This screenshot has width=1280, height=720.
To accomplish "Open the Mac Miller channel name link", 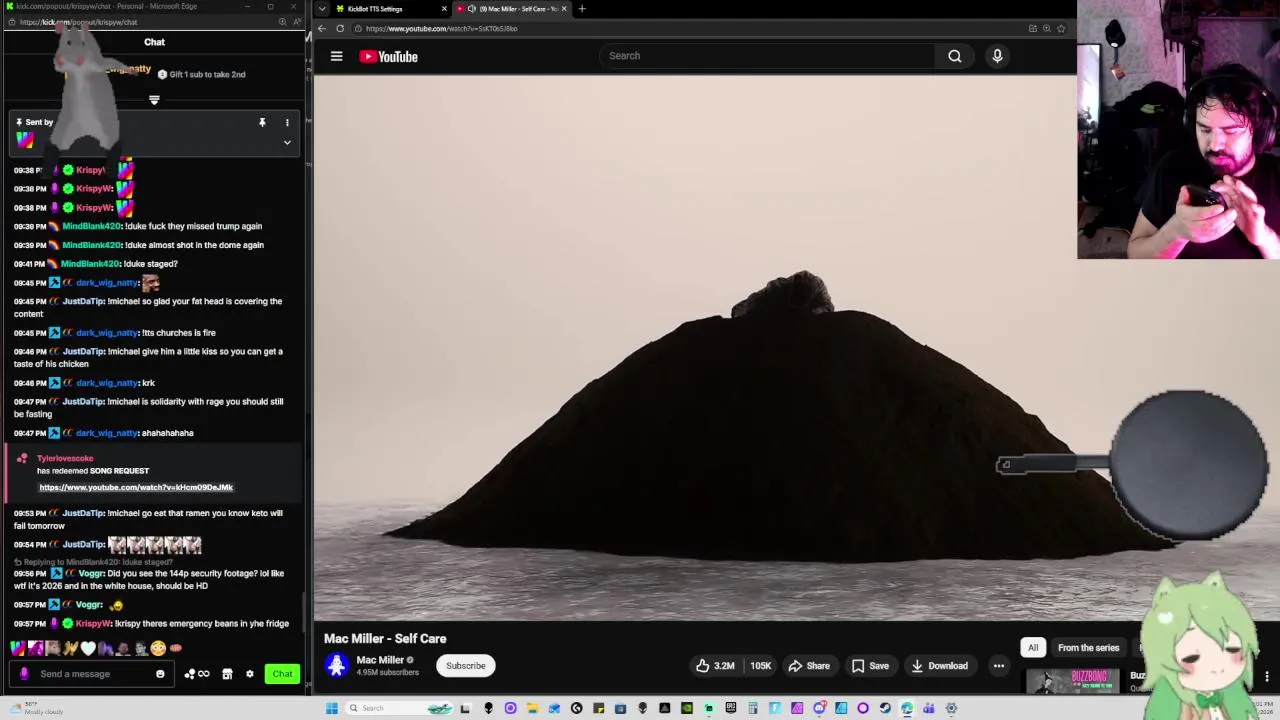I will [x=380, y=660].
